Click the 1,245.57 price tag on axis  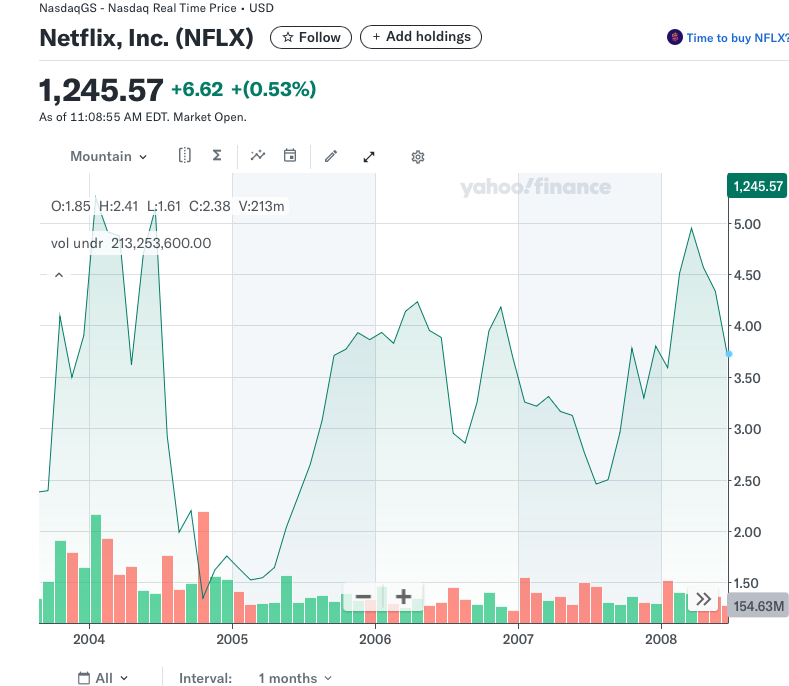pyautogui.click(x=757, y=186)
